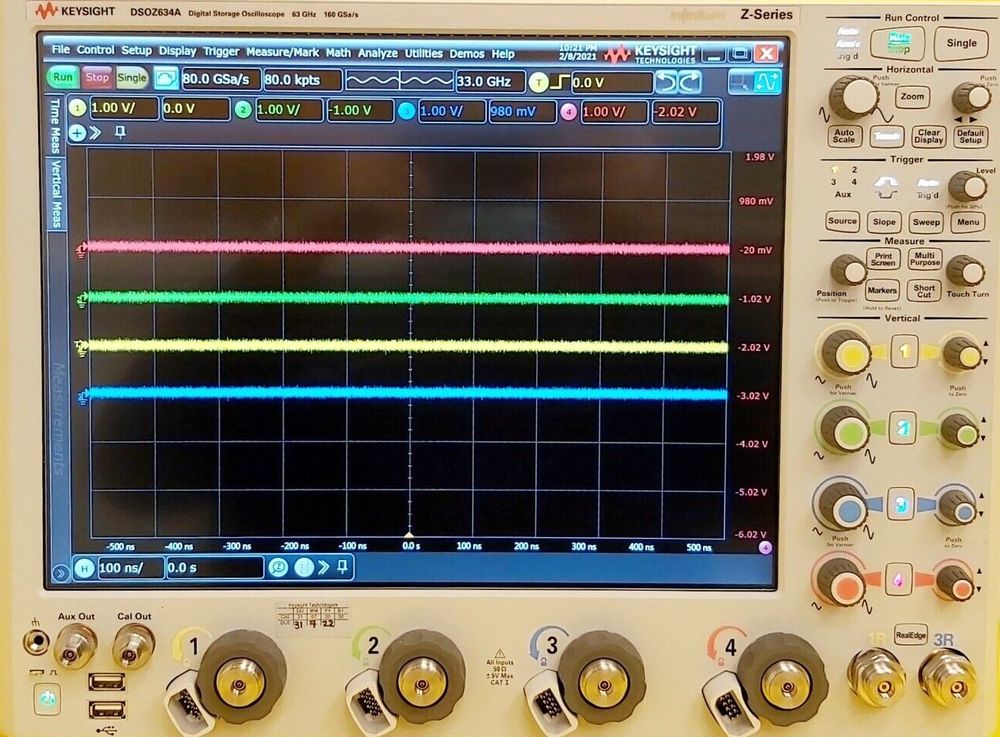Viewport: 1000px width, 737px height.
Task: Open the Time Meas side tab
Action: coord(56,126)
